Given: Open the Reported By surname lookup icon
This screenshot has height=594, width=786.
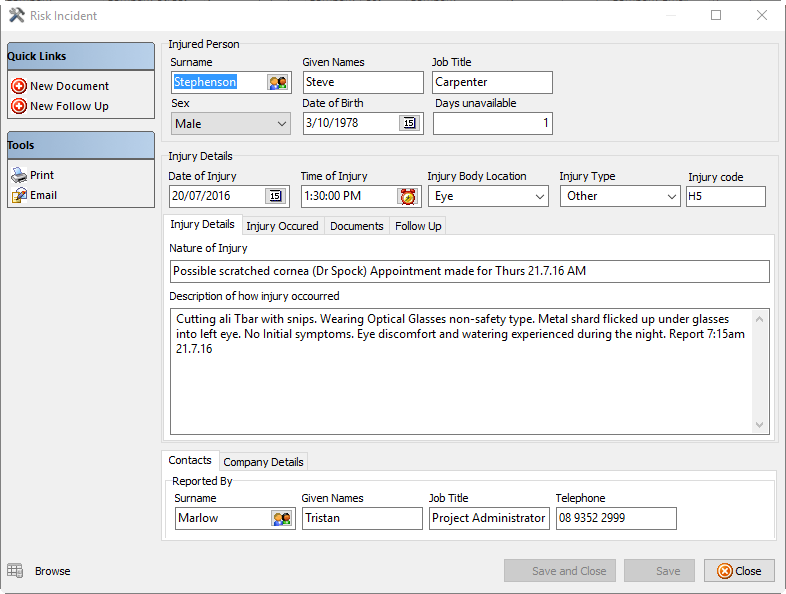Looking at the screenshot, I should pyautogui.click(x=281, y=518).
